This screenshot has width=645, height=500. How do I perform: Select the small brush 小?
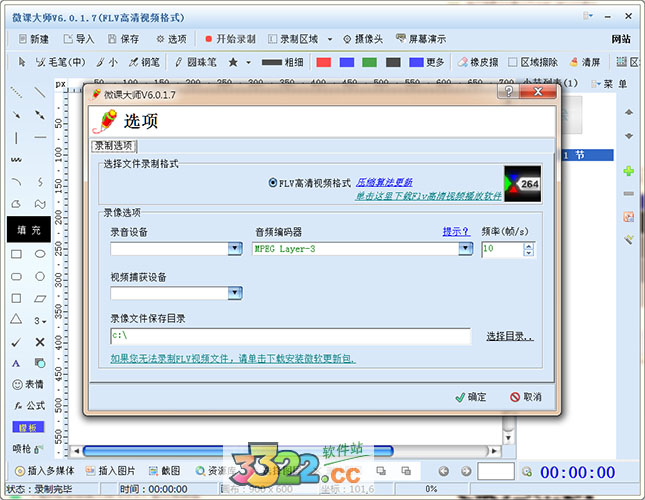(x=107, y=62)
